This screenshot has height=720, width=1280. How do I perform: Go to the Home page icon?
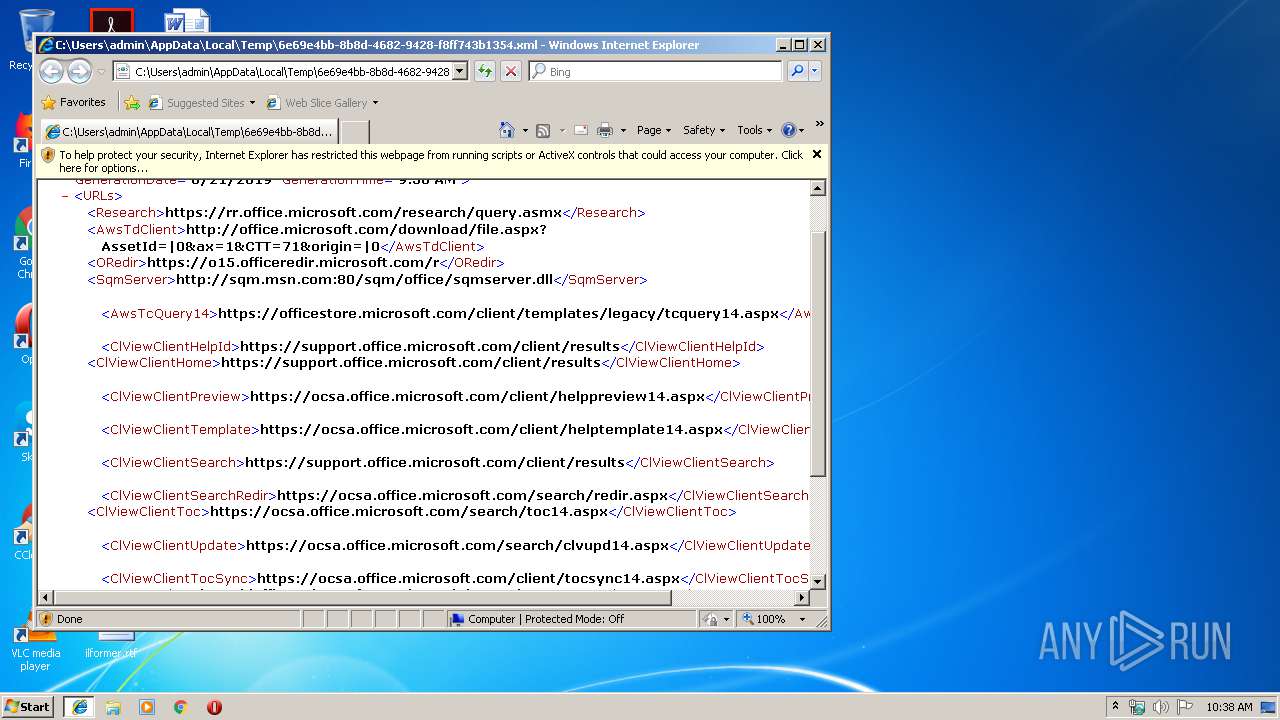pyautogui.click(x=506, y=130)
